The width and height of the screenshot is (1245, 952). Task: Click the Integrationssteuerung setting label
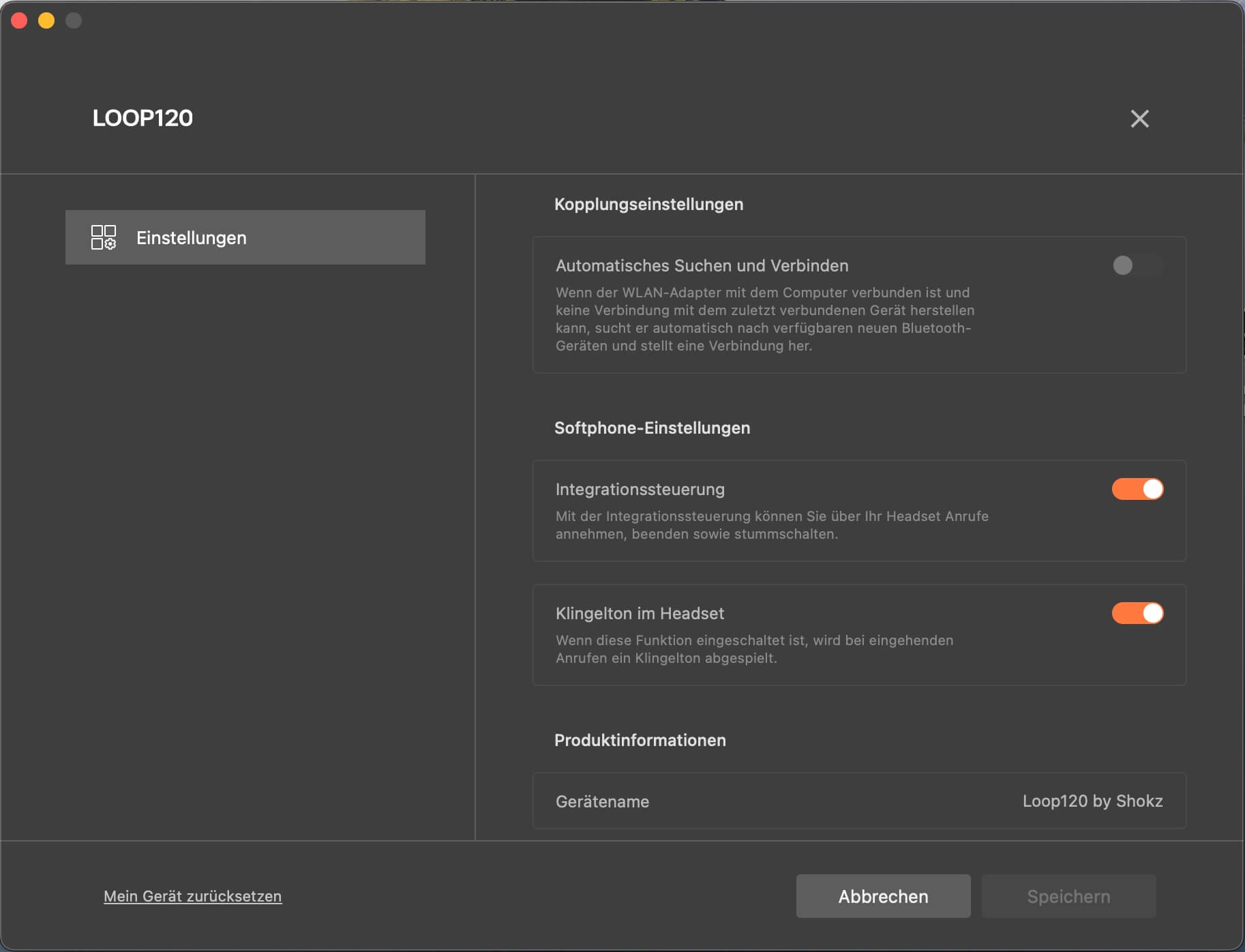640,489
